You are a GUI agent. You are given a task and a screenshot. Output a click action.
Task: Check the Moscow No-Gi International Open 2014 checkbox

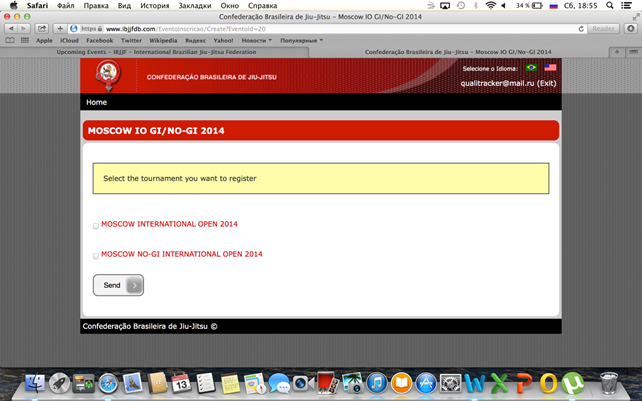pyautogui.click(x=96, y=256)
